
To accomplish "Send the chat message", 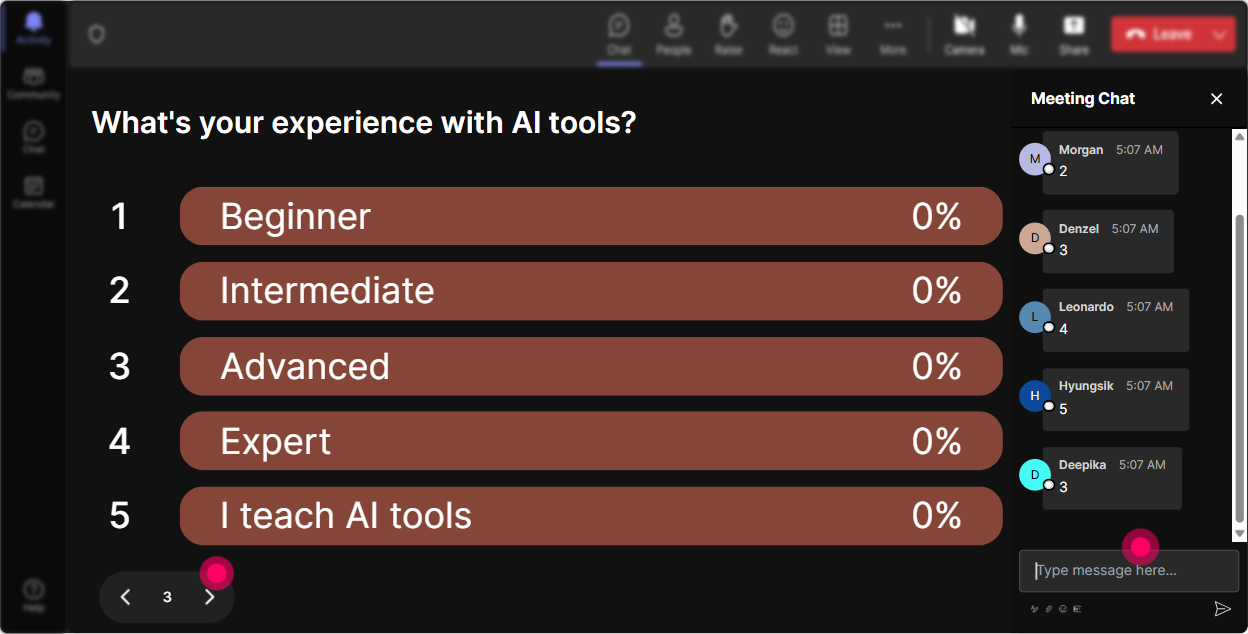I will [1222, 608].
